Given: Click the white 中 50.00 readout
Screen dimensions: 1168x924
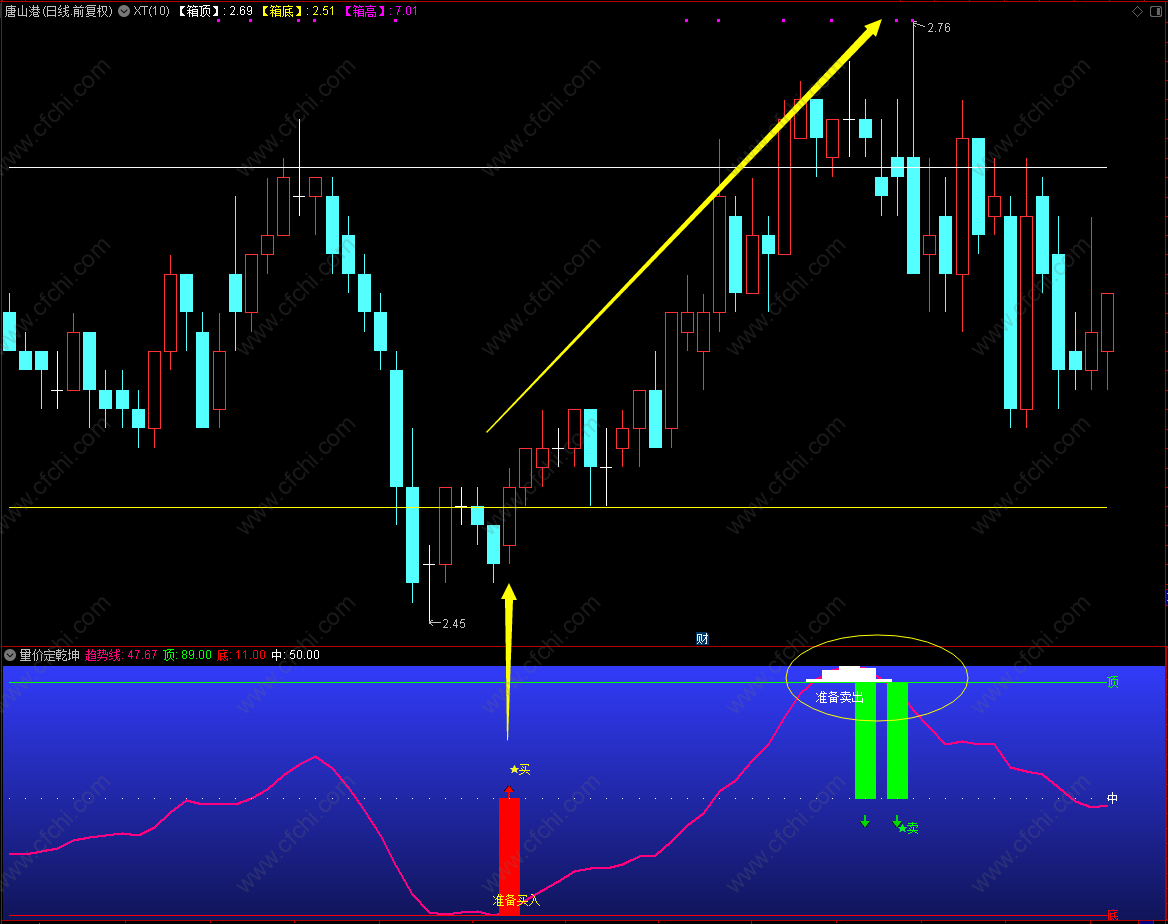Looking at the screenshot, I should click(296, 655).
